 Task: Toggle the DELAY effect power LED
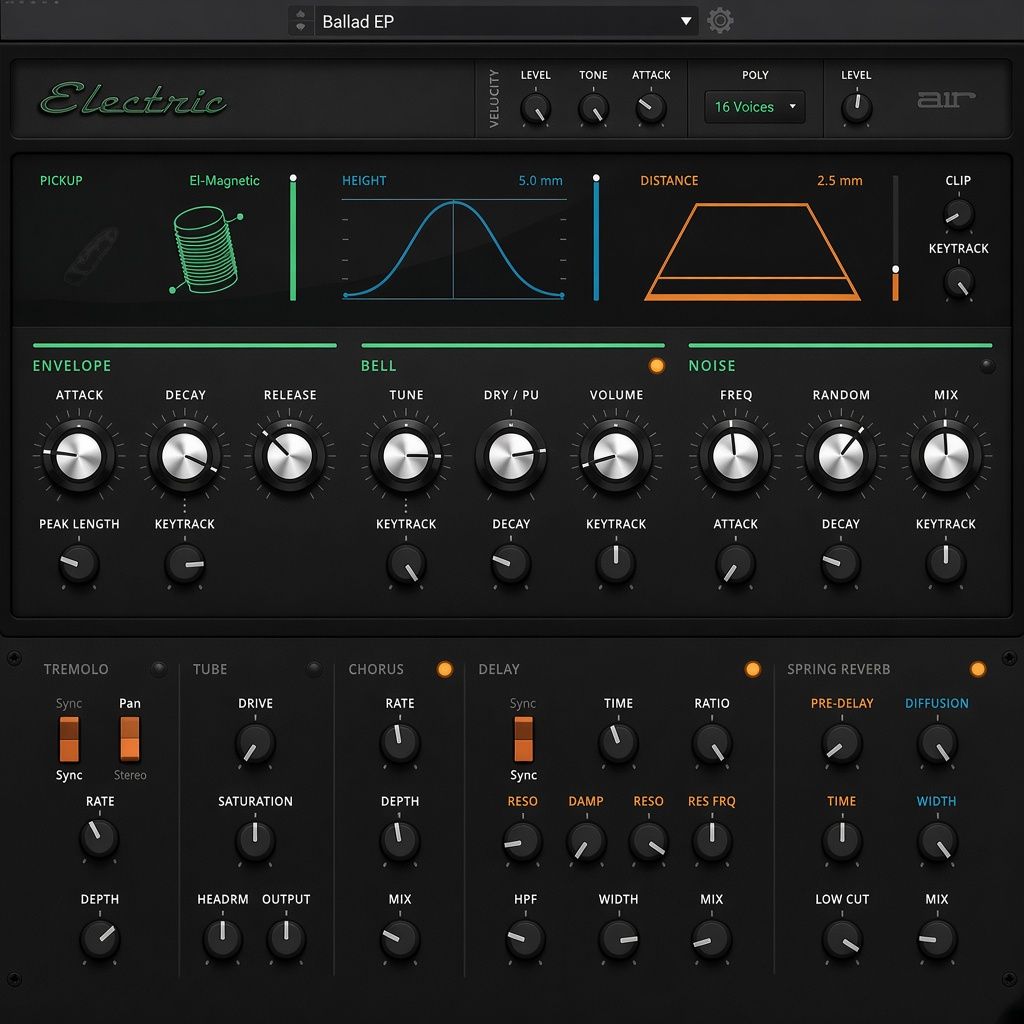click(752, 669)
